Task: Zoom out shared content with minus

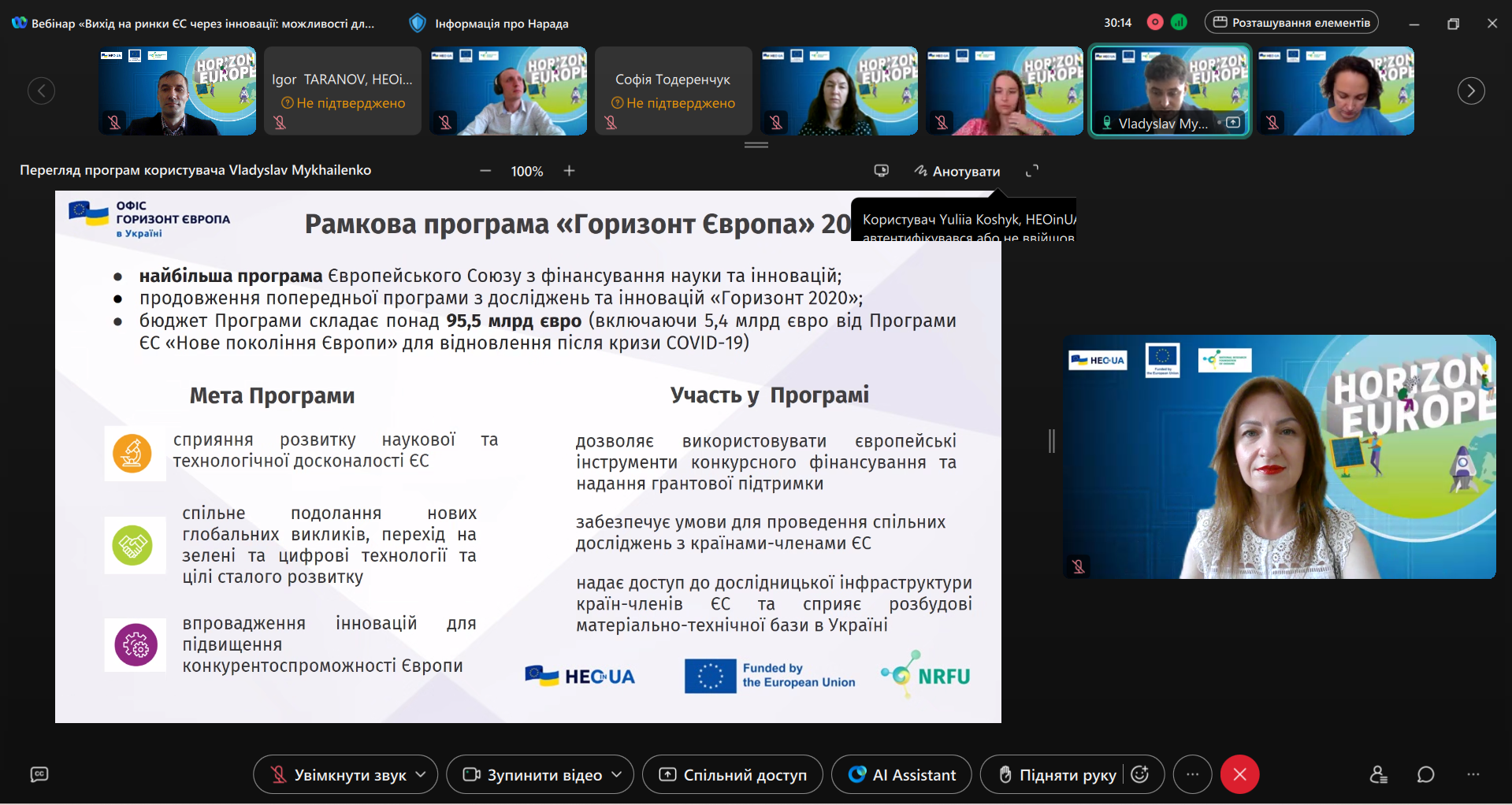Action: click(485, 171)
